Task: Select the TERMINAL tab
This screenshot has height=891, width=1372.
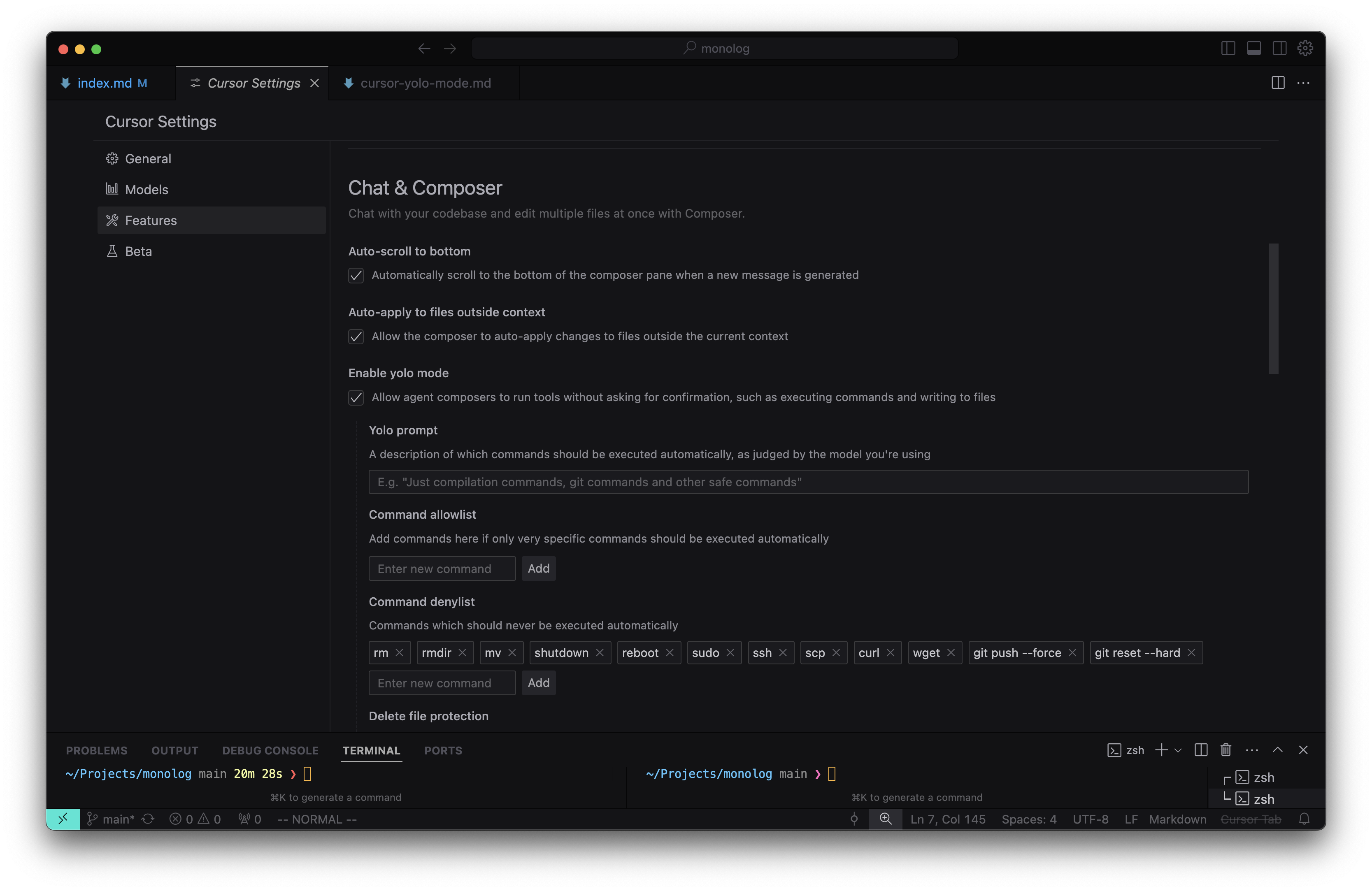Action: coord(371,750)
